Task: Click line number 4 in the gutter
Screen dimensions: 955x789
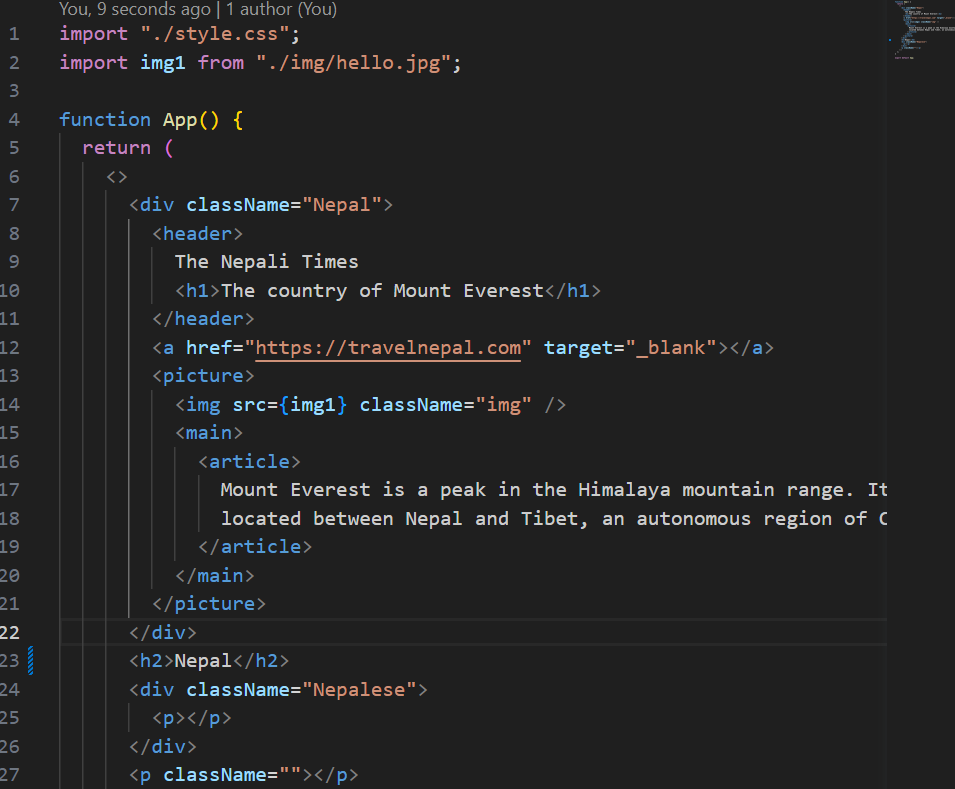Action: click(14, 119)
